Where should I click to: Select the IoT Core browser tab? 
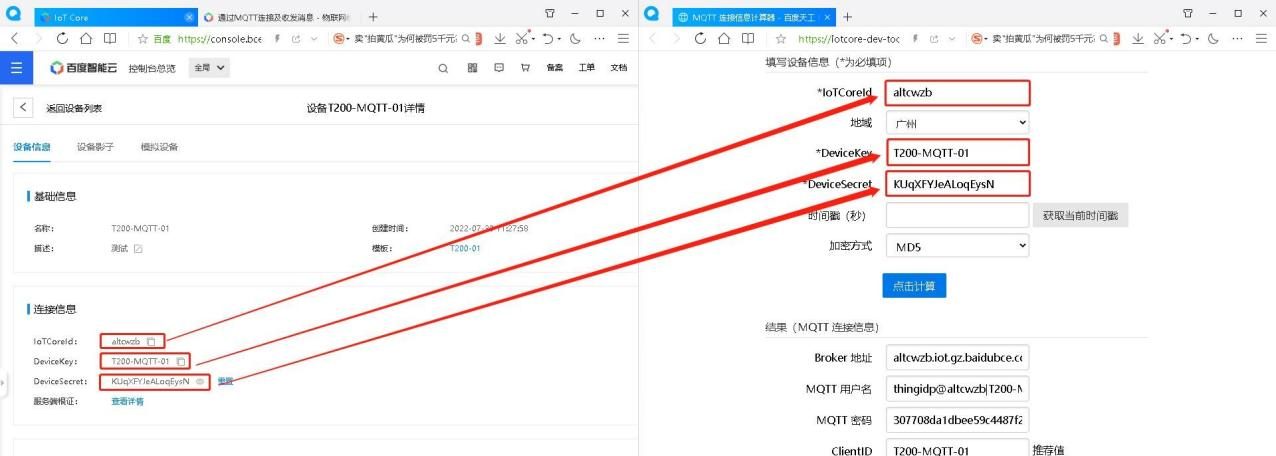tap(115, 17)
